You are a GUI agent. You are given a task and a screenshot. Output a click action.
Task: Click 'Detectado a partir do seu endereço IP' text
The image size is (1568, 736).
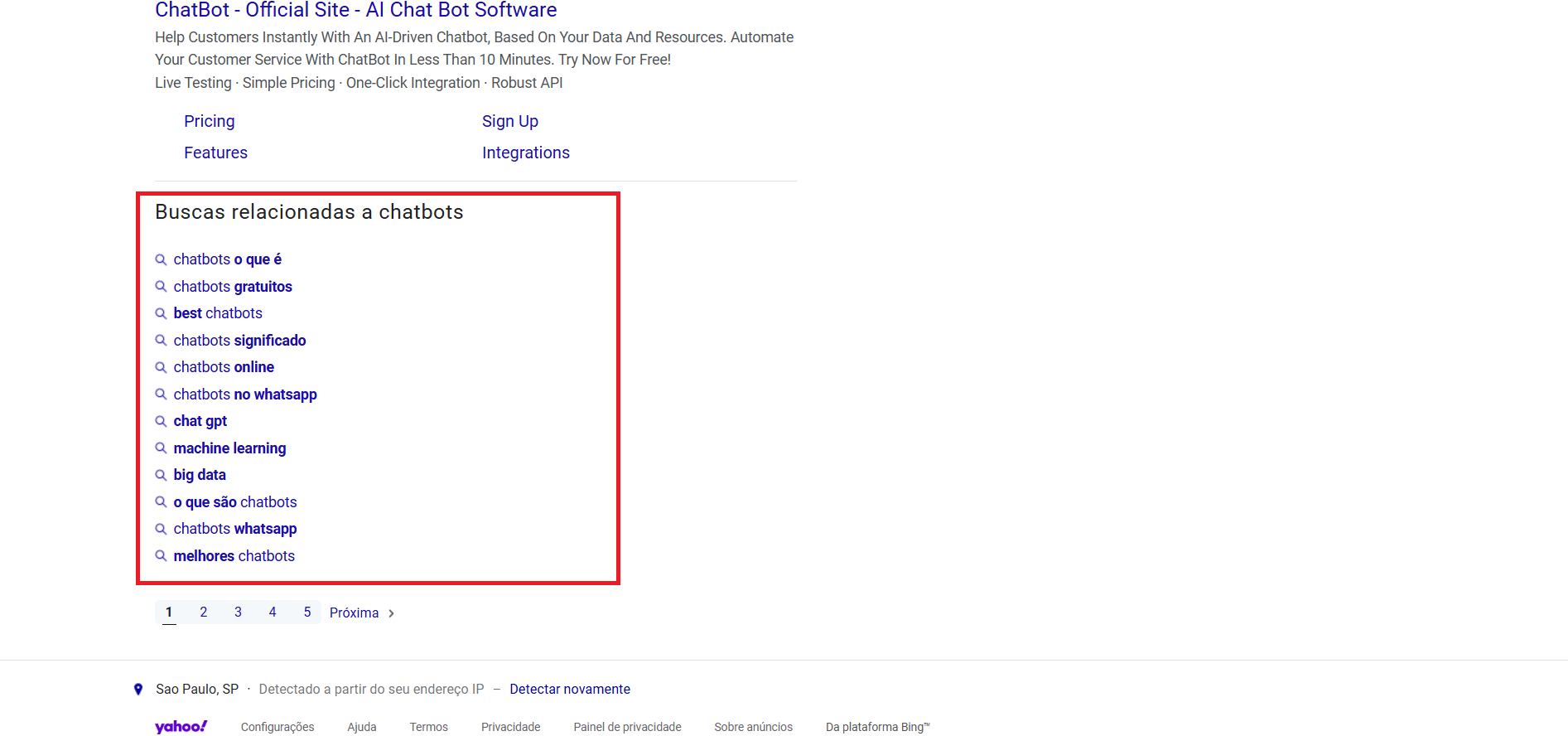[371, 690]
